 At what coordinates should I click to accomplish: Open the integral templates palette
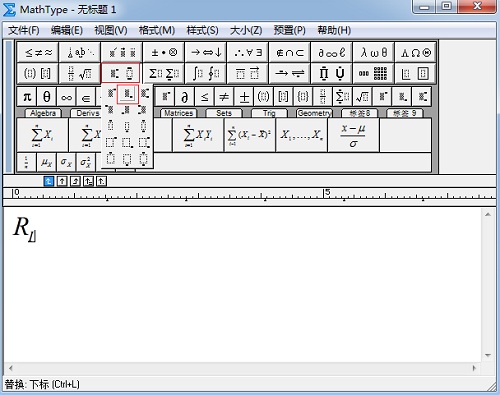point(206,73)
